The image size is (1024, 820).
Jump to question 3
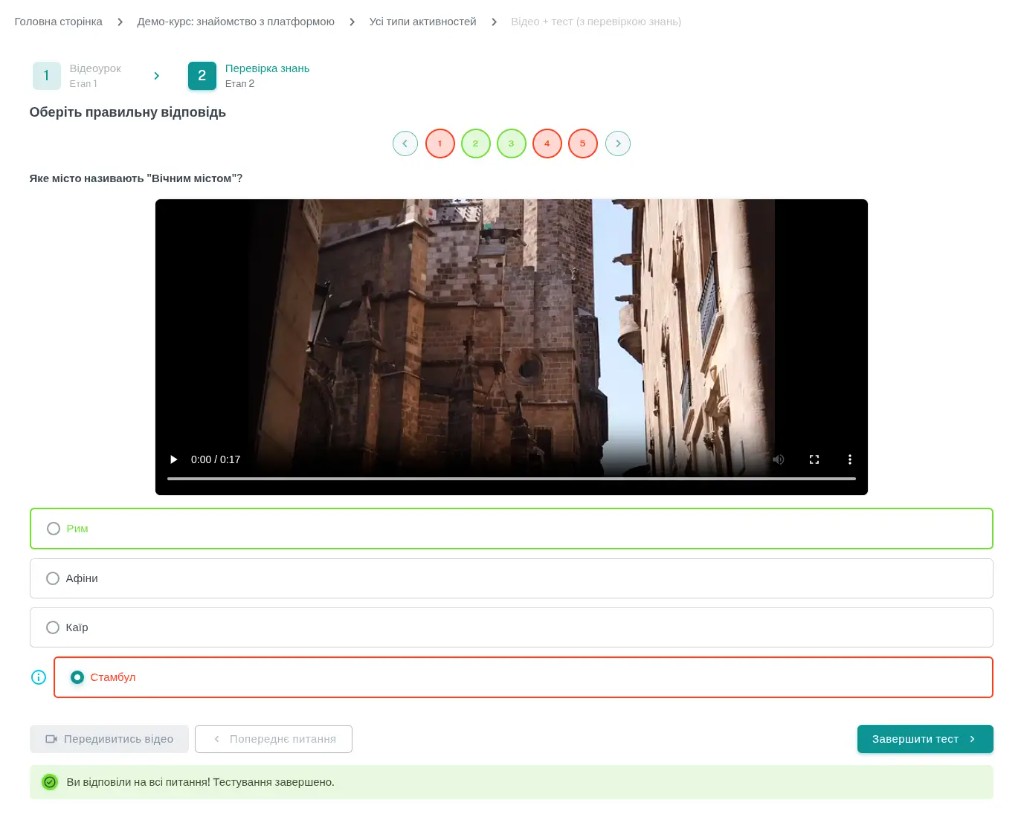pos(511,144)
